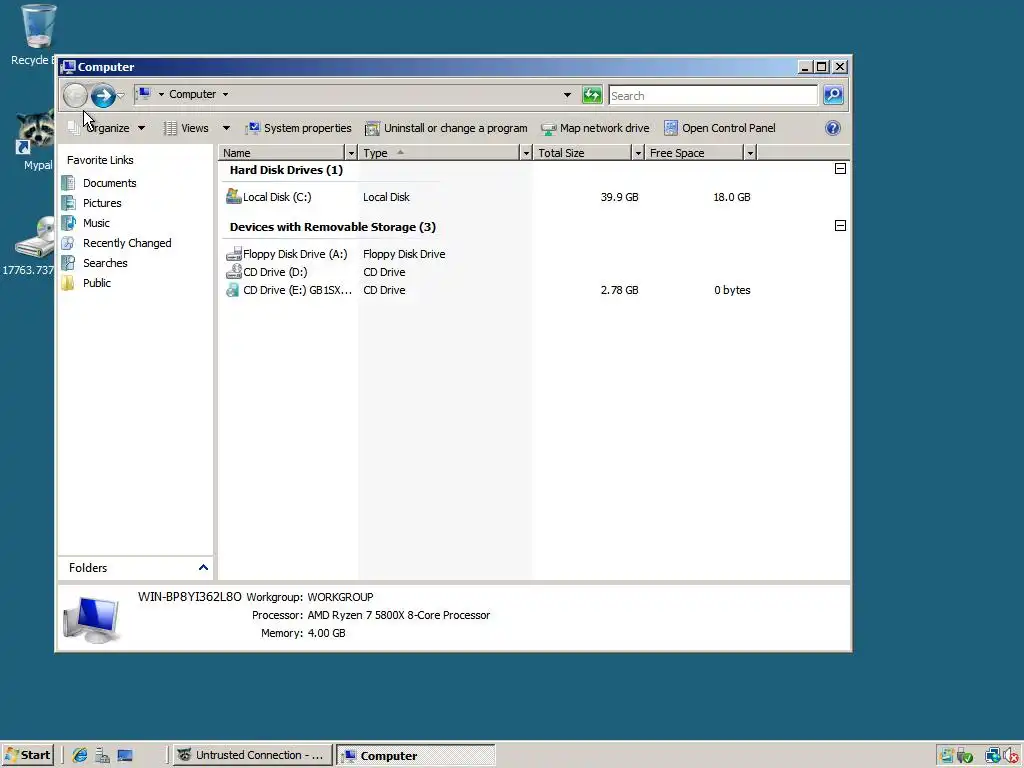The image size is (1024, 768).
Task: Open Documents favorite link
Action: [109, 183]
